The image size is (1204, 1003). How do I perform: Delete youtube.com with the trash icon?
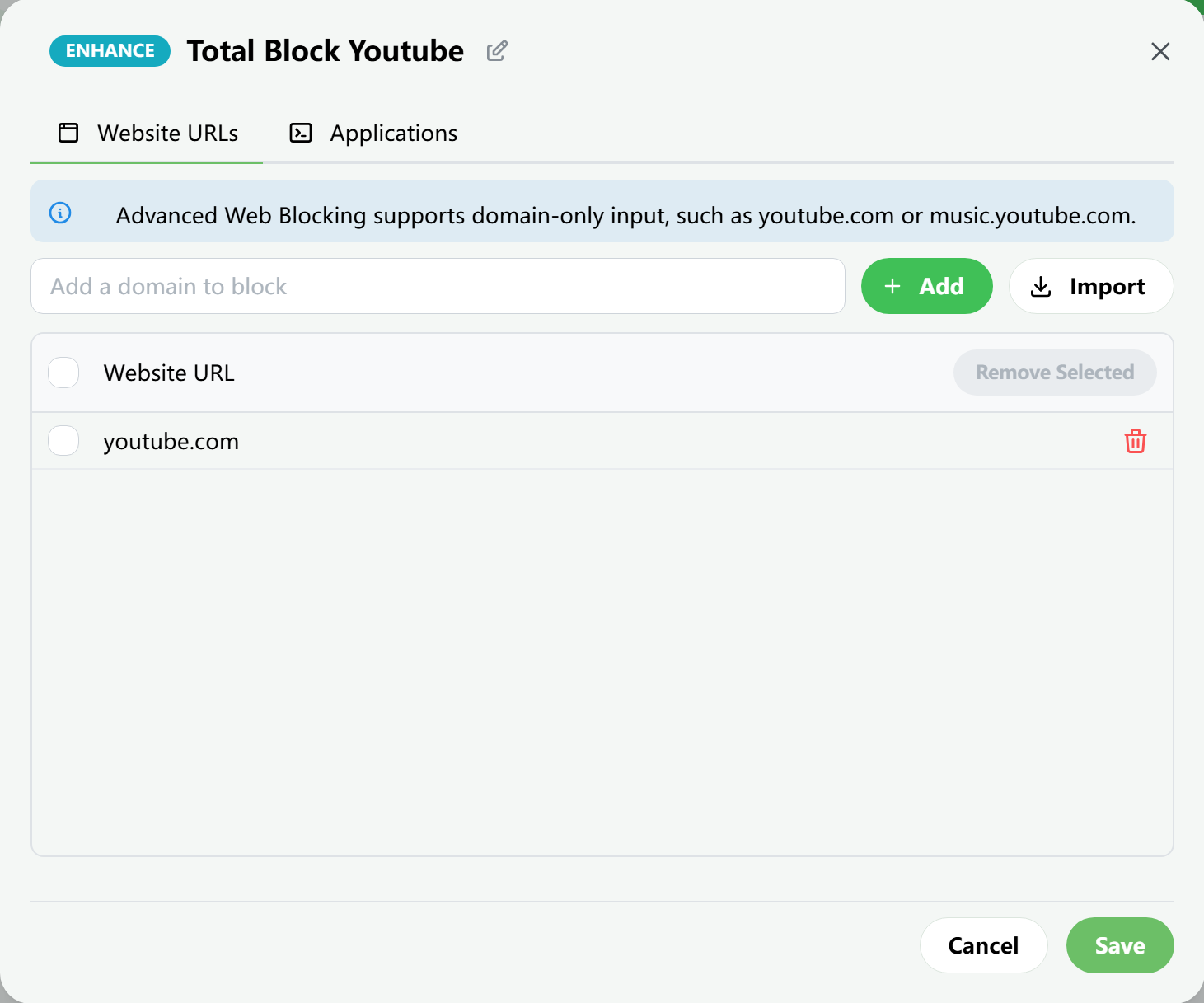[1135, 441]
